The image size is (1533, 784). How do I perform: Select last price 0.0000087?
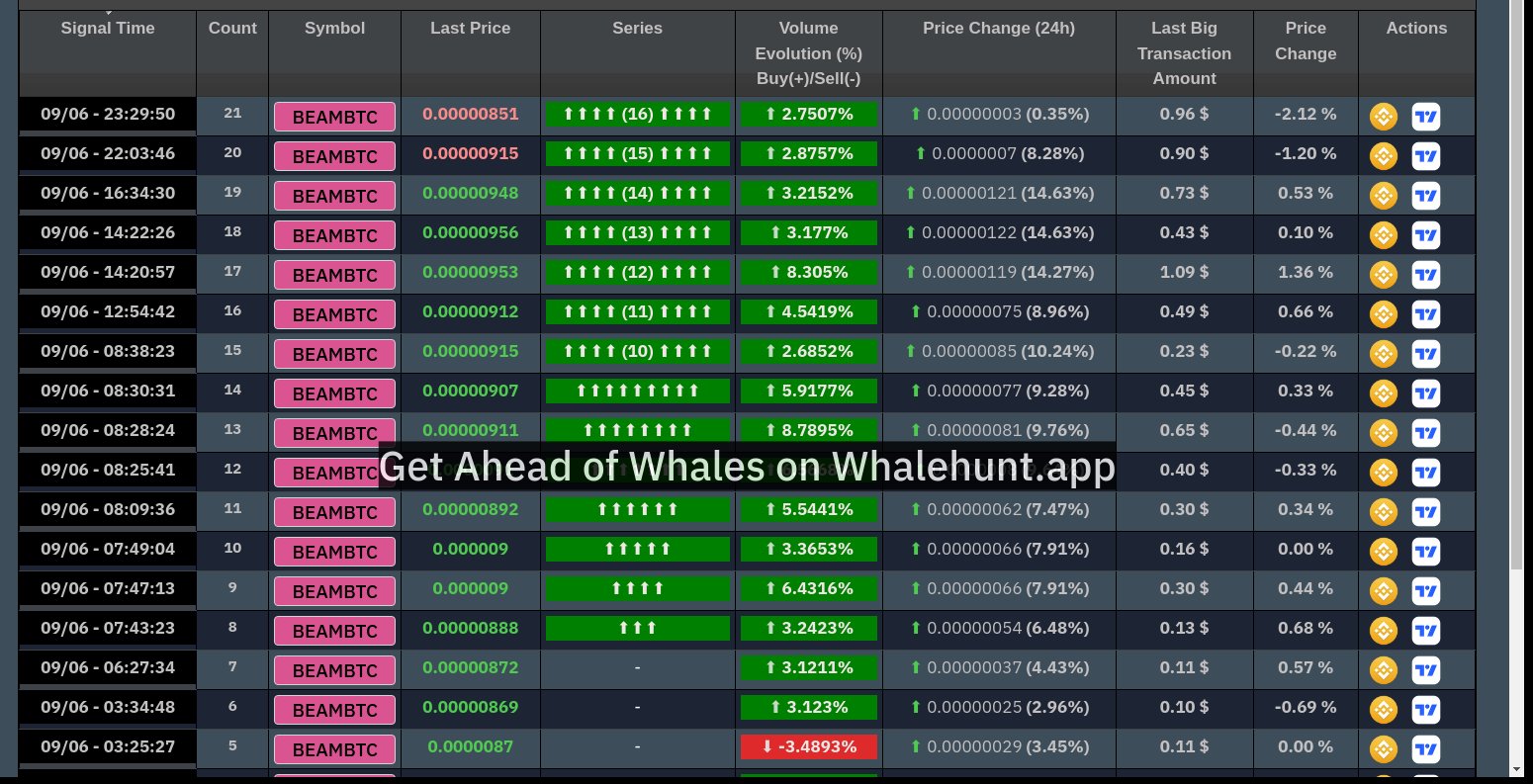(x=471, y=746)
